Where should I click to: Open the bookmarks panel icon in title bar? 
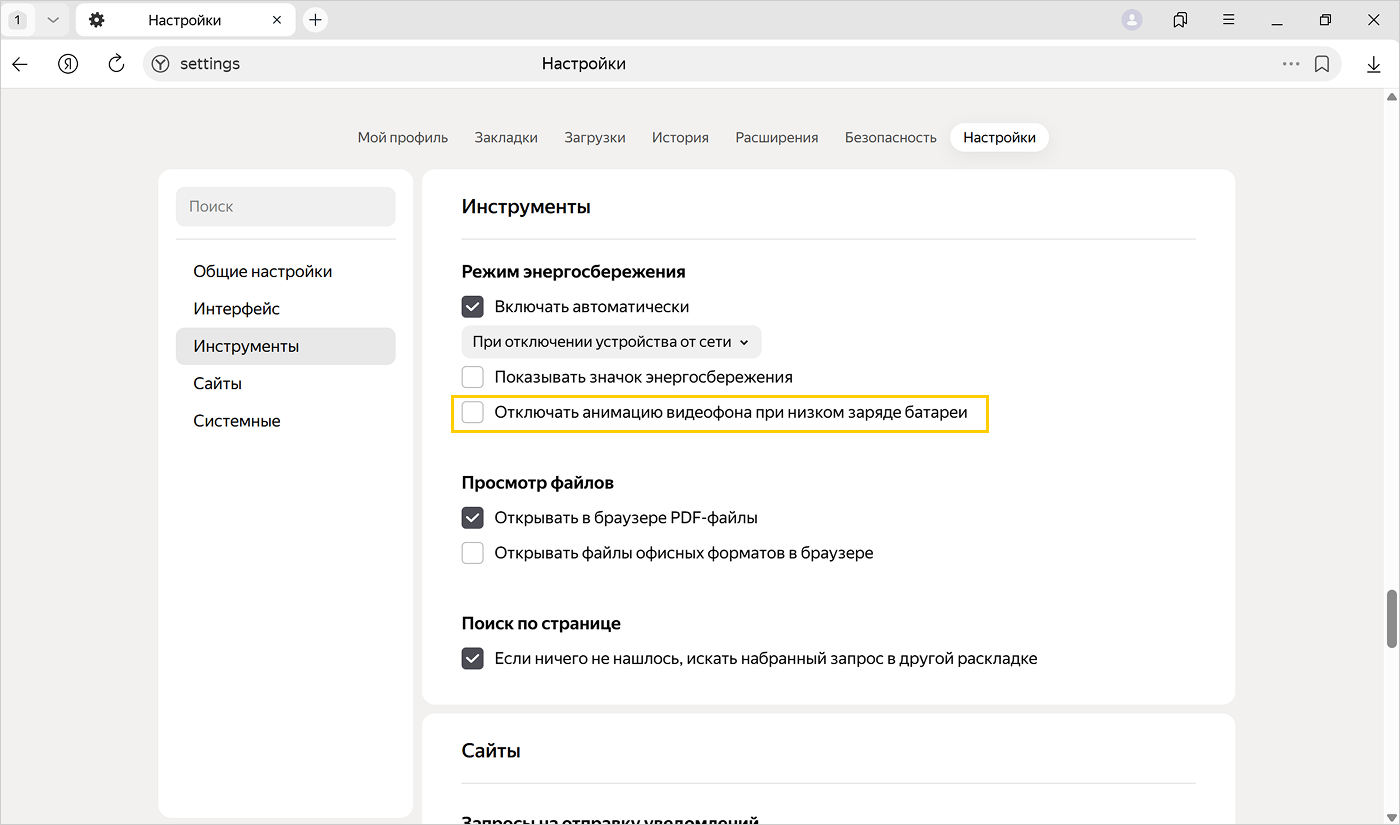point(1181,20)
